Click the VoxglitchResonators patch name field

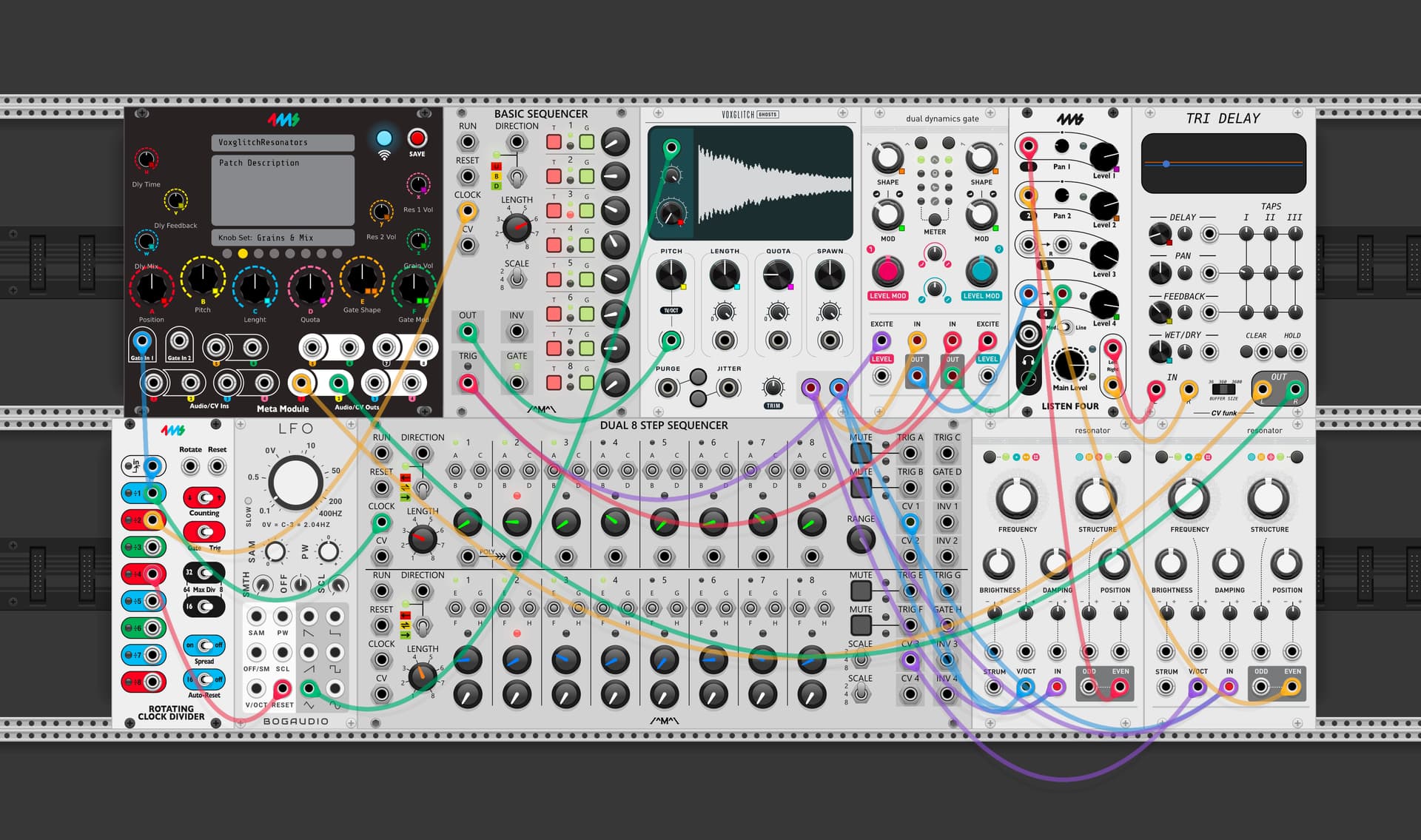[283, 142]
